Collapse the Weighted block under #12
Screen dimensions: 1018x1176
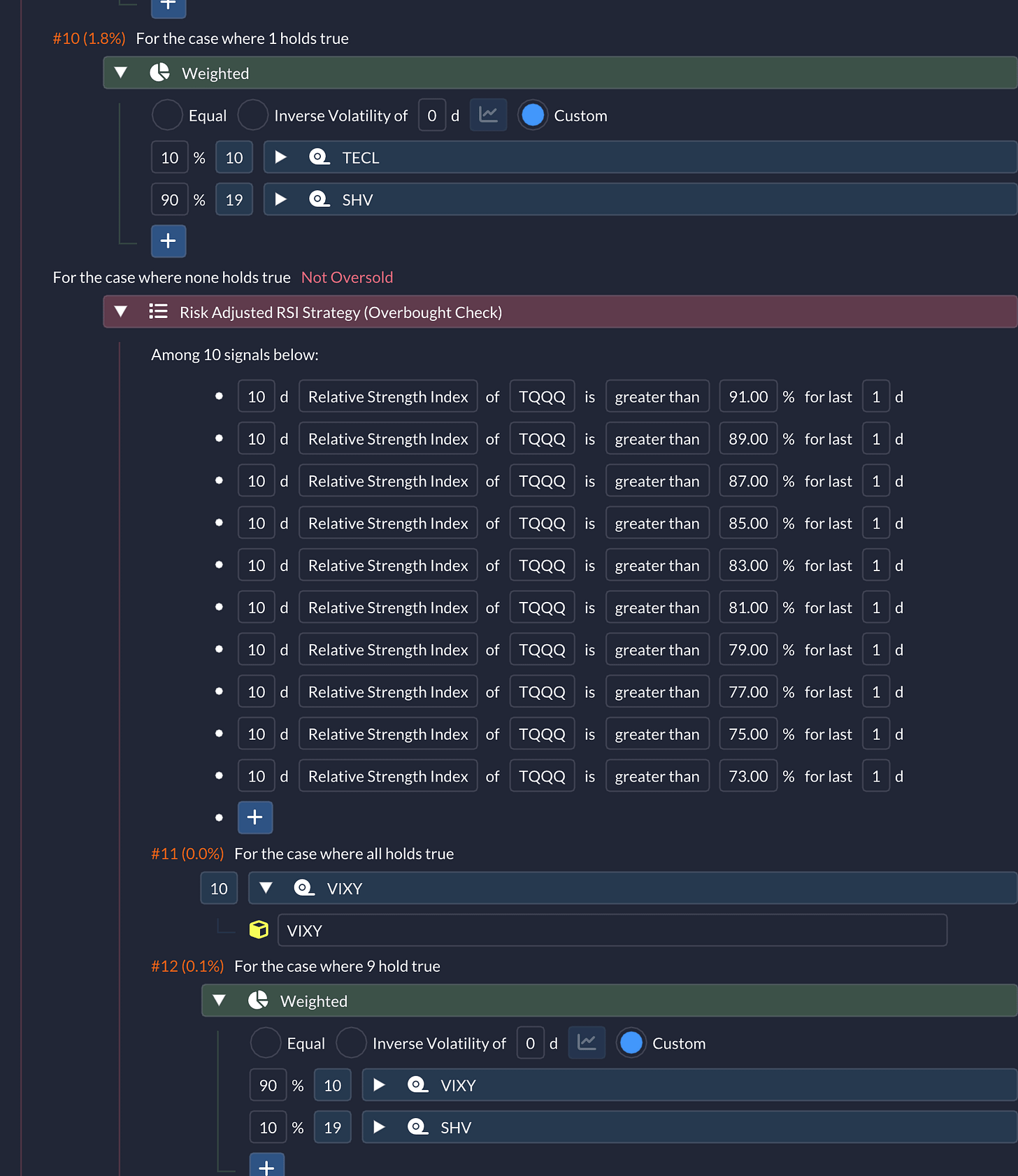click(x=219, y=1001)
